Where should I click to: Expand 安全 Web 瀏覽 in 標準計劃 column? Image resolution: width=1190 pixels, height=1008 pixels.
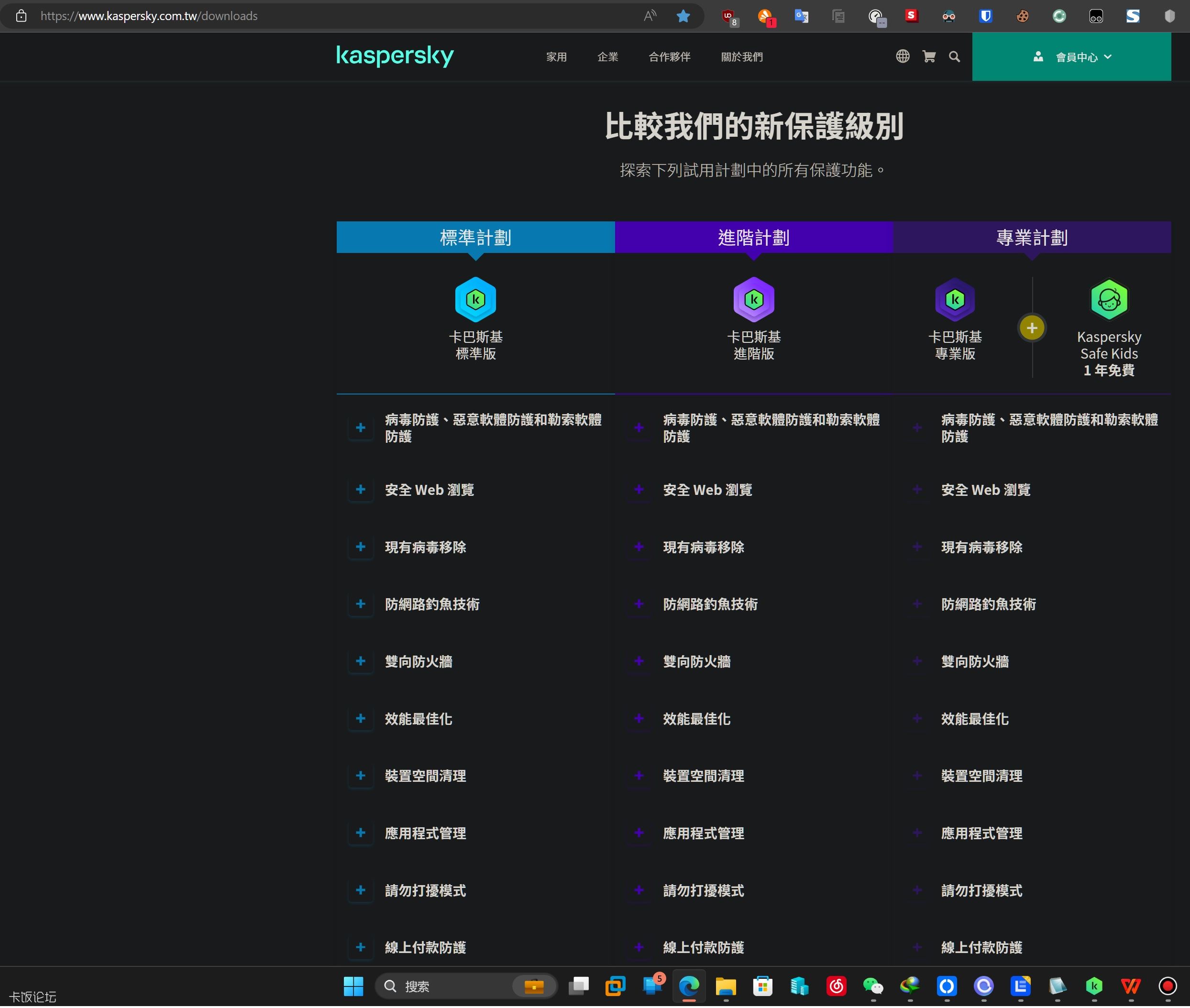pyautogui.click(x=361, y=490)
